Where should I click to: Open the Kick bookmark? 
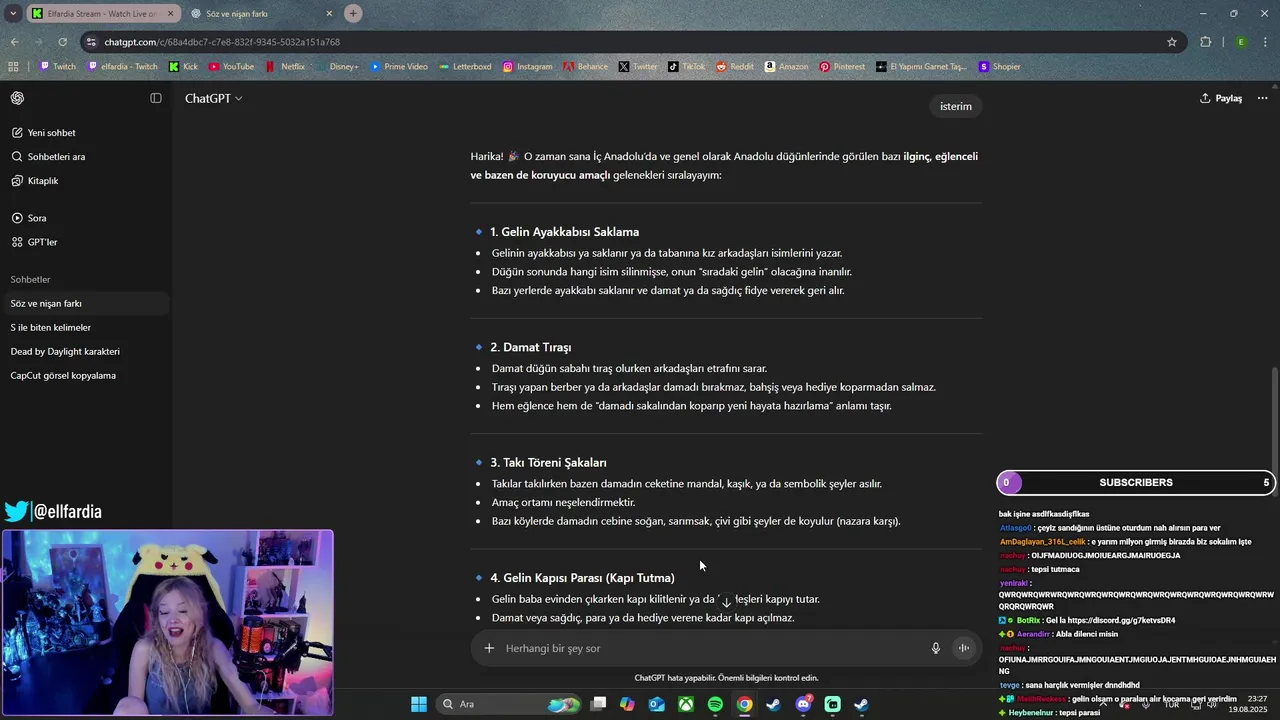click(183, 67)
